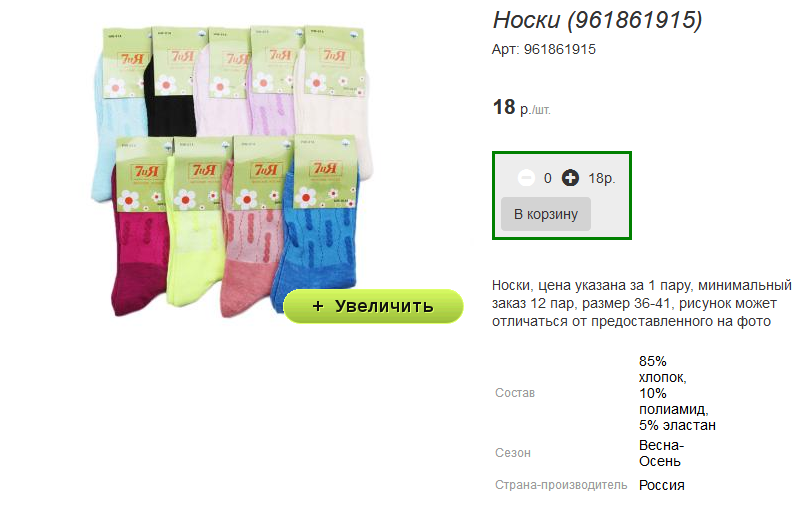Click the magenta sock in photo

[139, 261]
